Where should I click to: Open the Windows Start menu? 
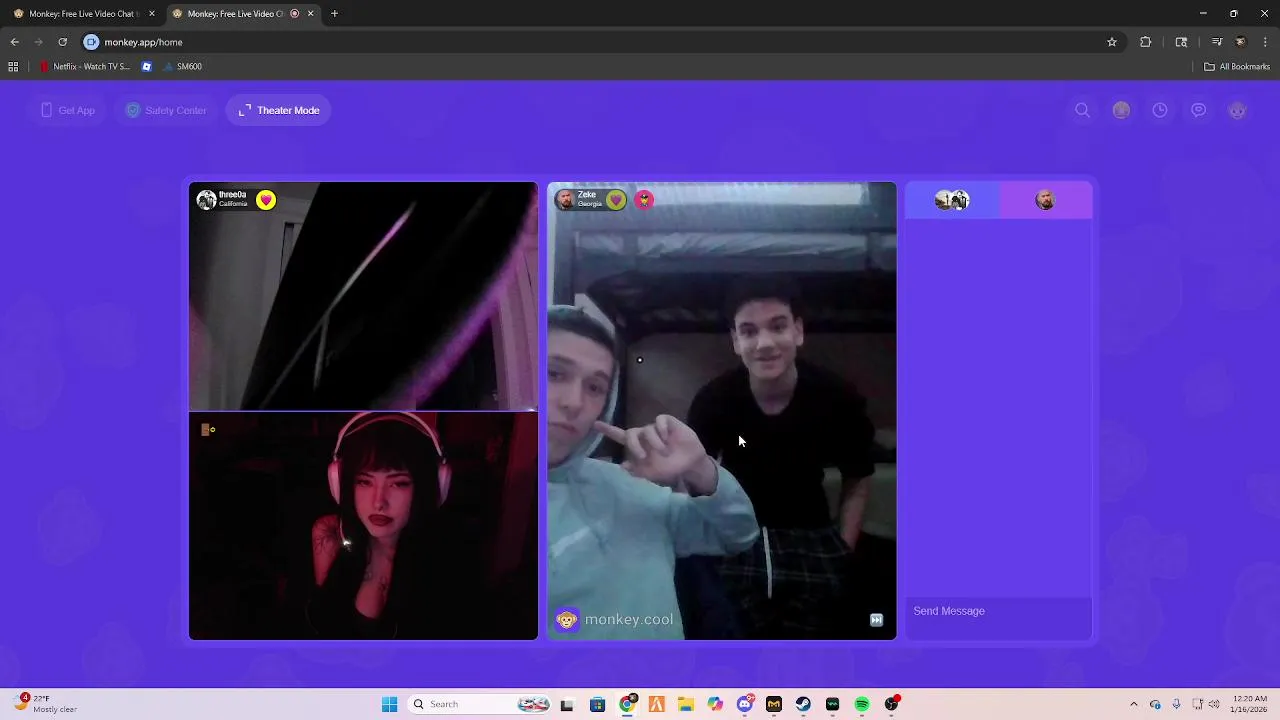(x=390, y=704)
